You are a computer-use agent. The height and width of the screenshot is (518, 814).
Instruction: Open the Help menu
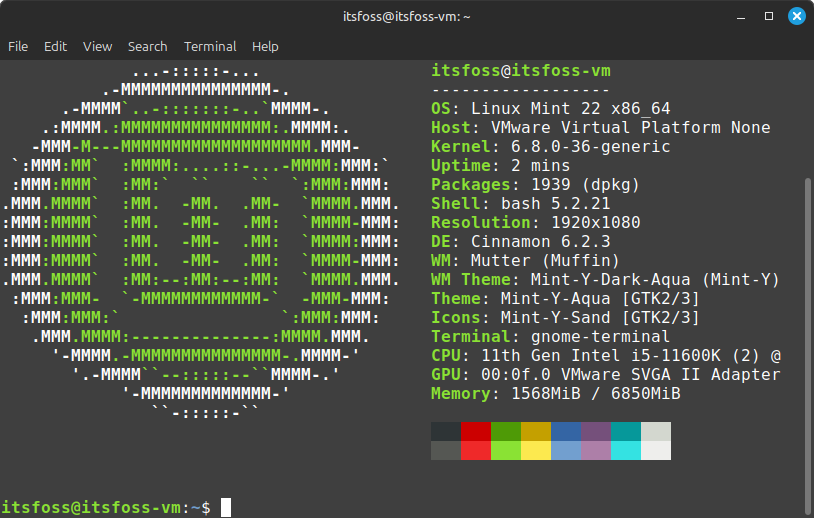coord(265,47)
